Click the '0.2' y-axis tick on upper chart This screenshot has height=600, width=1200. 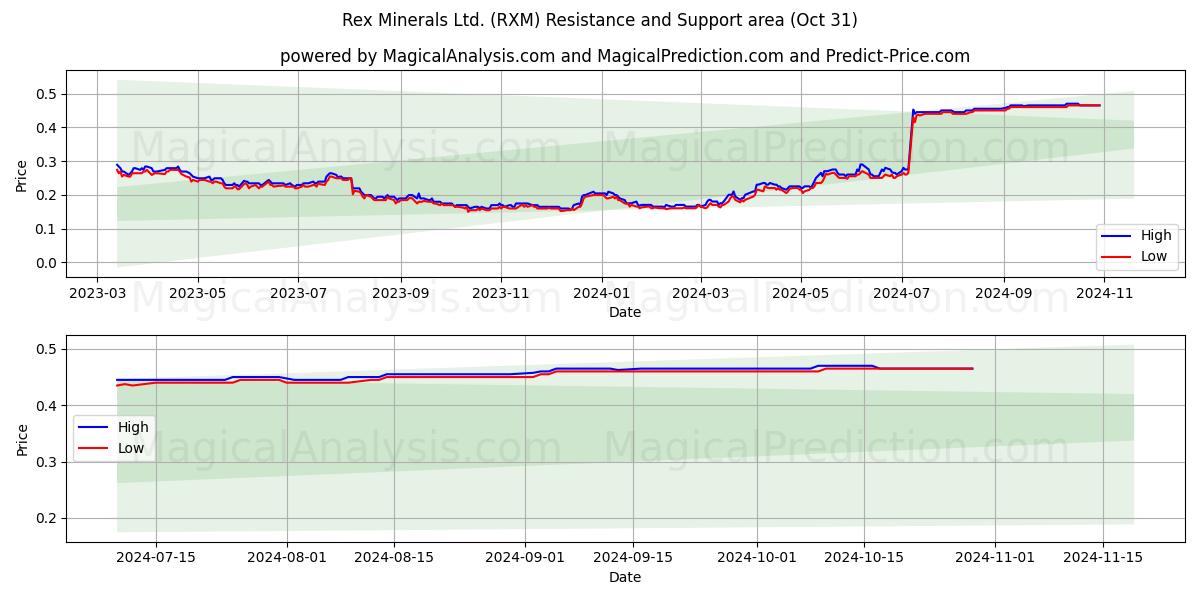pyautogui.click(x=48, y=195)
